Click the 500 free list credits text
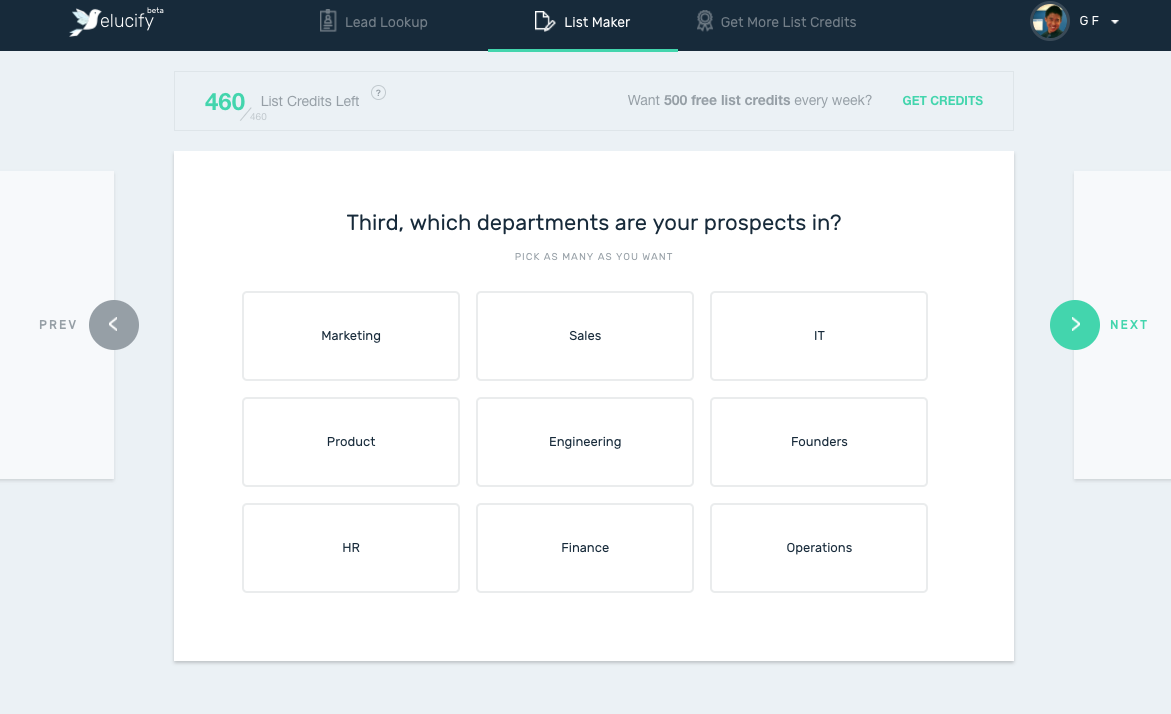The image size is (1171, 714). pyautogui.click(x=727, y=100)
